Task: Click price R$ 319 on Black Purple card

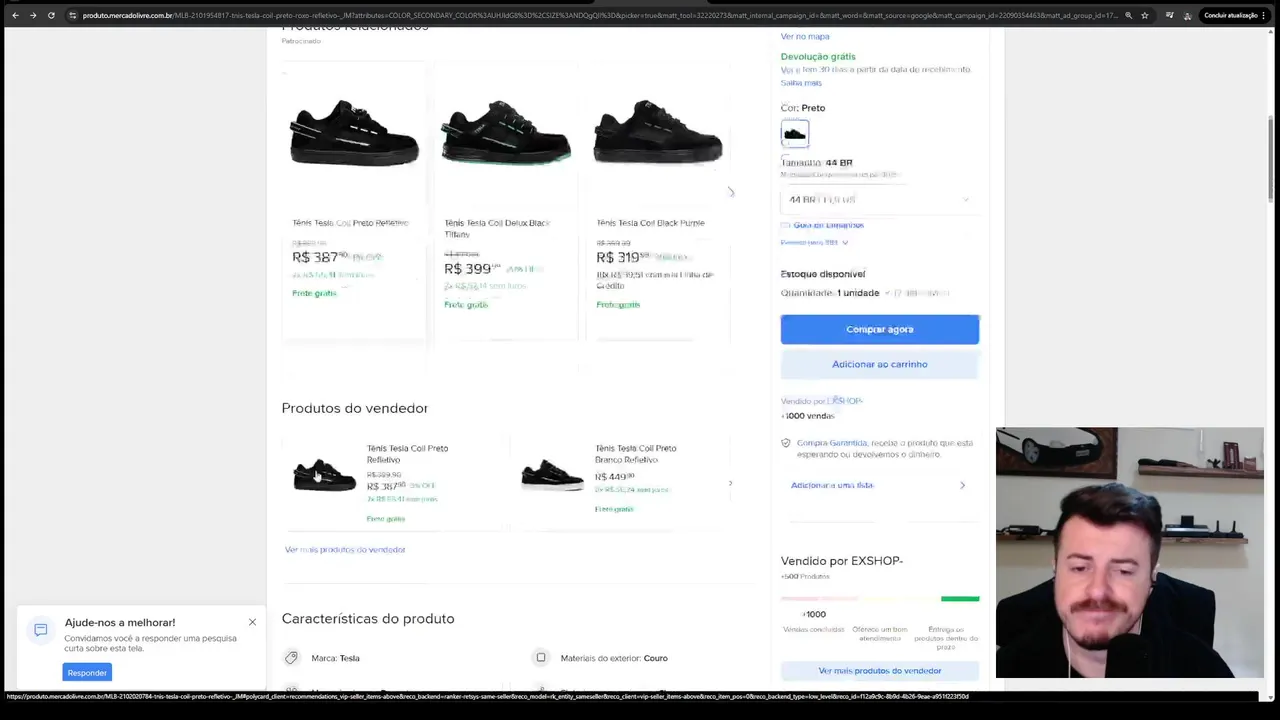Action: coord(623,257)
